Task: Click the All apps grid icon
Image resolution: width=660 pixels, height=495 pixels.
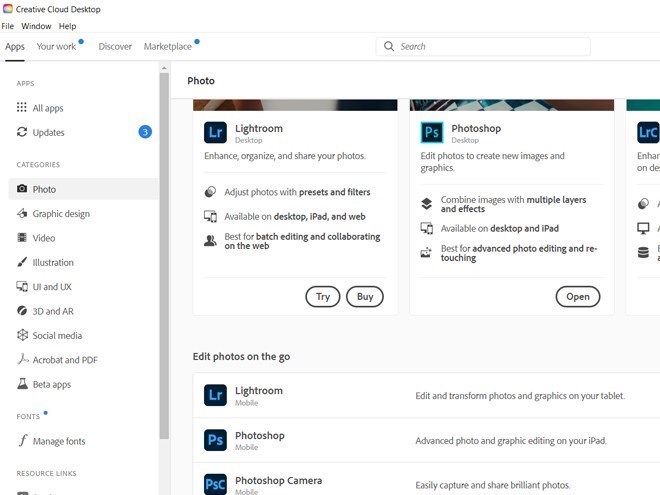Action: [x=22, y=107]
